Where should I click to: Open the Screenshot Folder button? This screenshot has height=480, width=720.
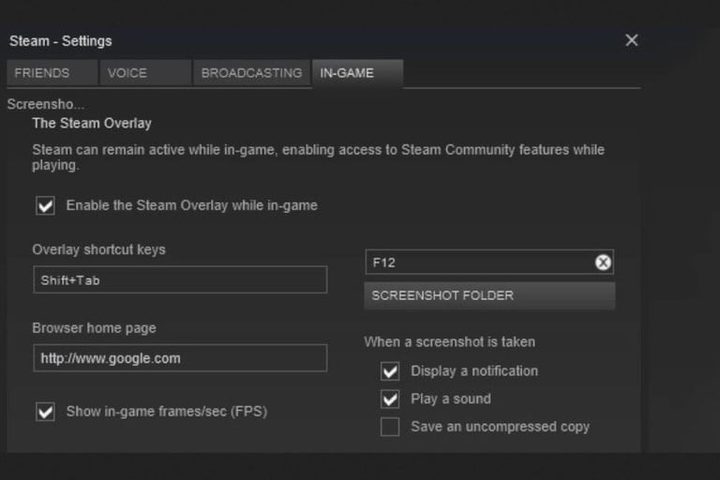[x=489, y=296]
